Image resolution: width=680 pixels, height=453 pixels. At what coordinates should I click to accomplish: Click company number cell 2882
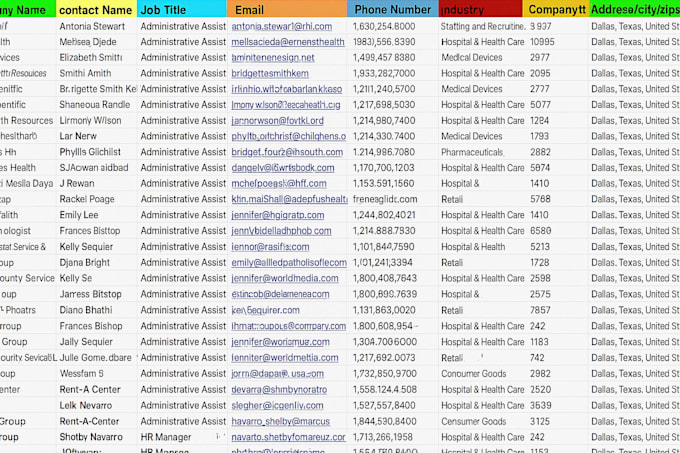(540, 152)
